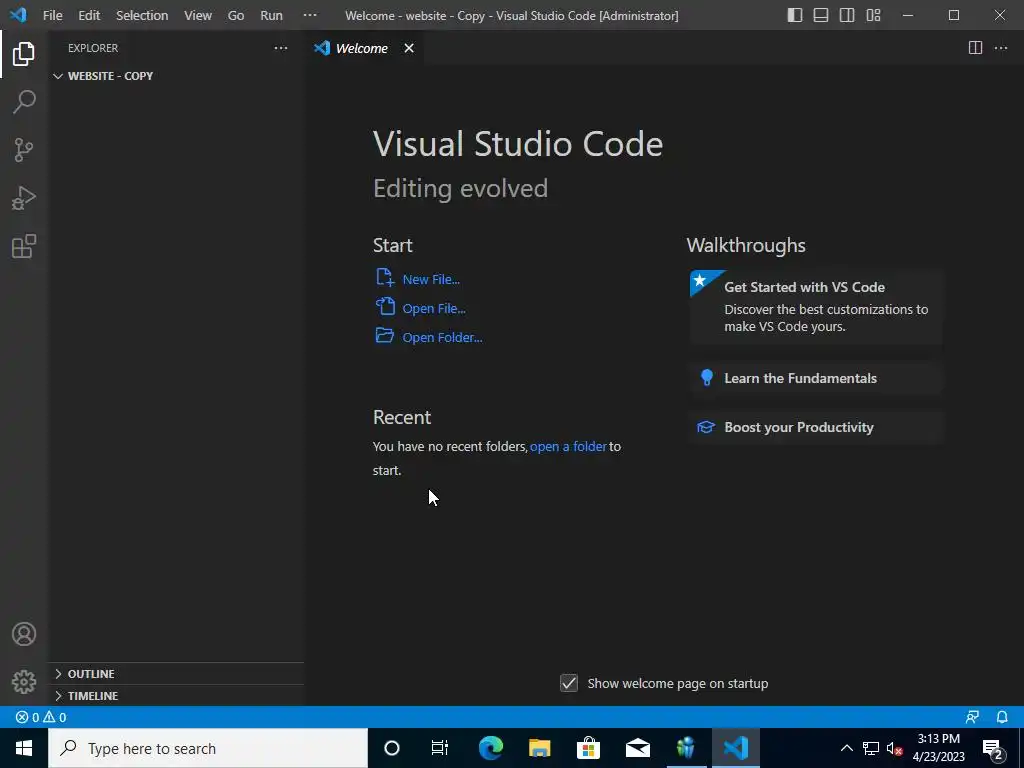The height and width of the screenshot is (768, 1024).
Task: Open notifications bell in status bar
Action: tap(1002, 717)
